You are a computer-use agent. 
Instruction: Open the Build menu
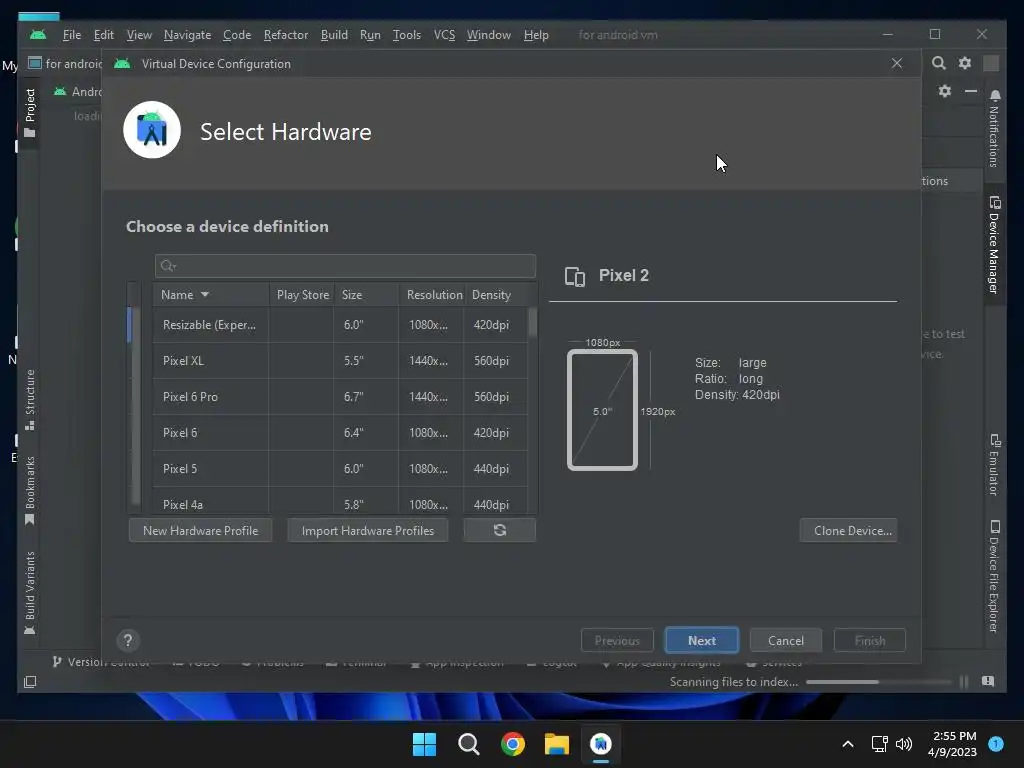(334, 35)
